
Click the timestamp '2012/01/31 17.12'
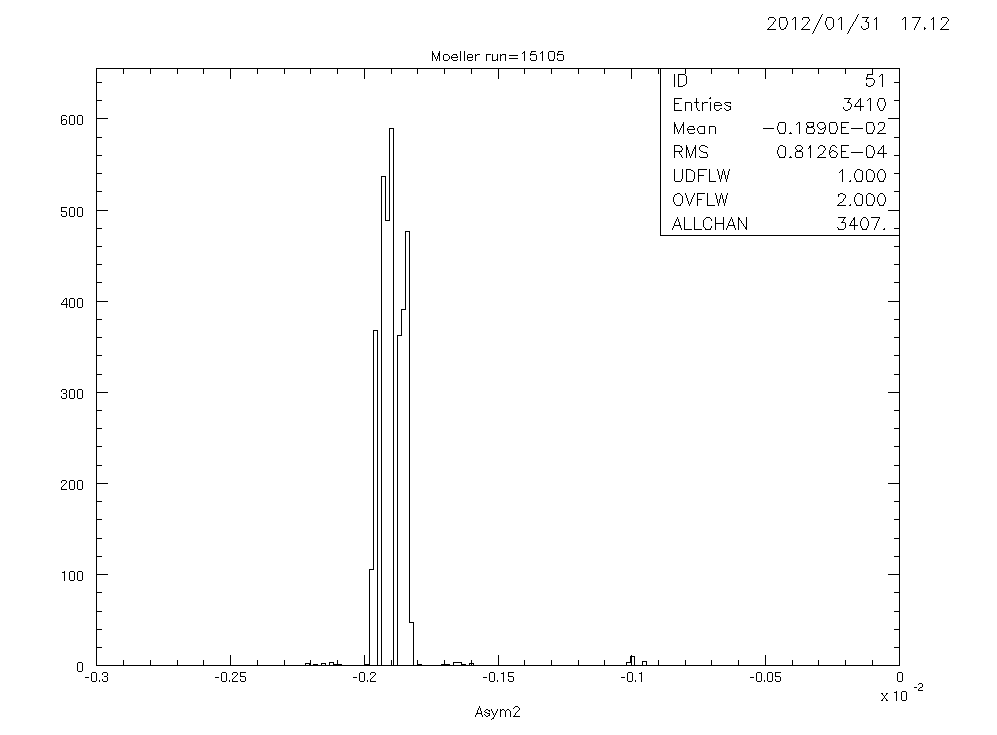click(858, 24)
